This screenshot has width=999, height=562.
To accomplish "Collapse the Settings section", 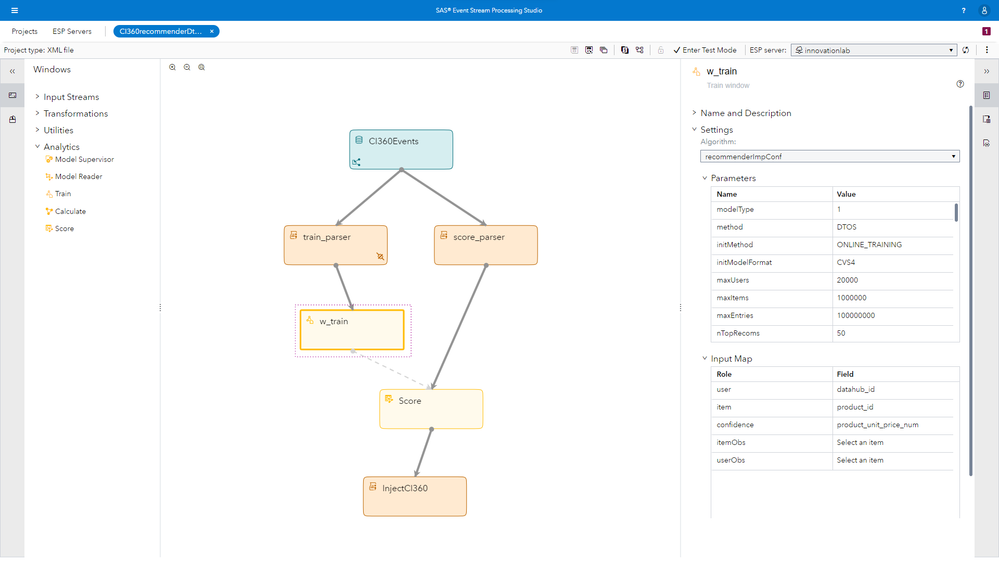I will (694, 129).
